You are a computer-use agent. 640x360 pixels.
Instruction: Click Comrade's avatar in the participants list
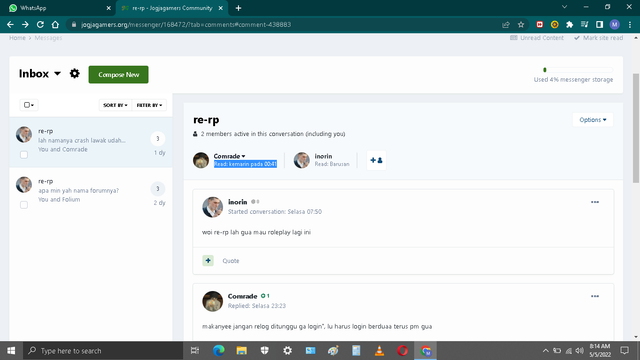pyautogui.click(x=201, y=160)
